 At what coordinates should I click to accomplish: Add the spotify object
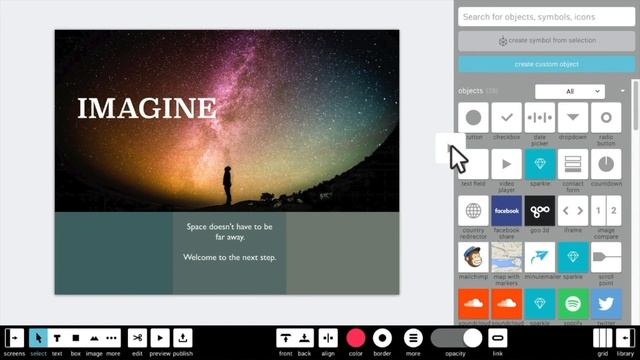pyautogui.click(x=573, y=304)
